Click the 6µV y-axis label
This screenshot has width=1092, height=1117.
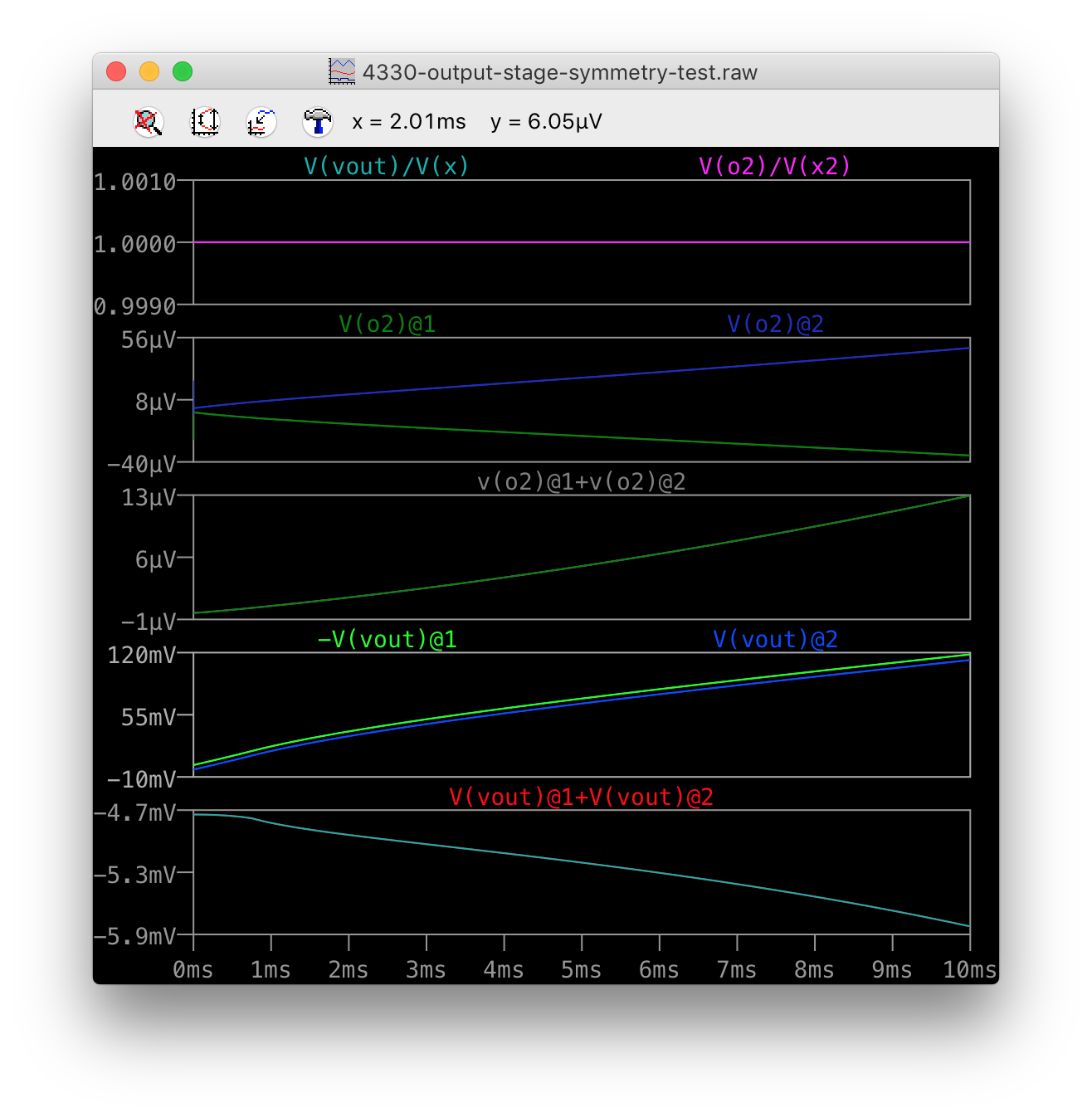[x=156, y=560]
